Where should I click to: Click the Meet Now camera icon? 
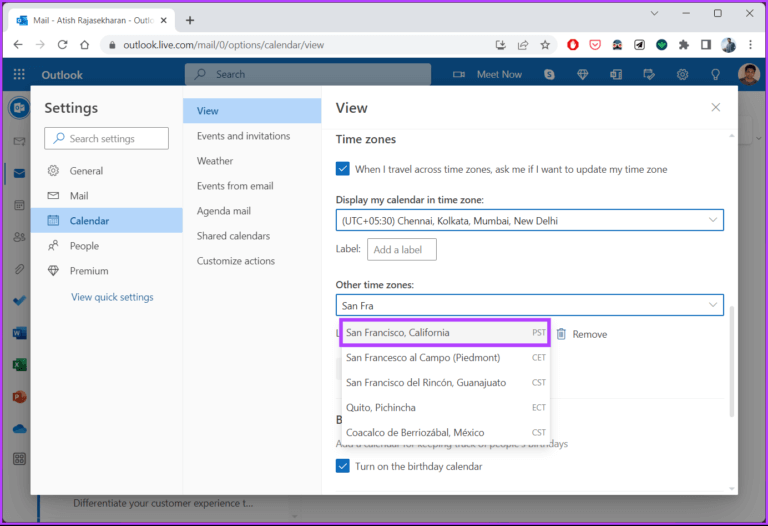click(x=458, y=74)
